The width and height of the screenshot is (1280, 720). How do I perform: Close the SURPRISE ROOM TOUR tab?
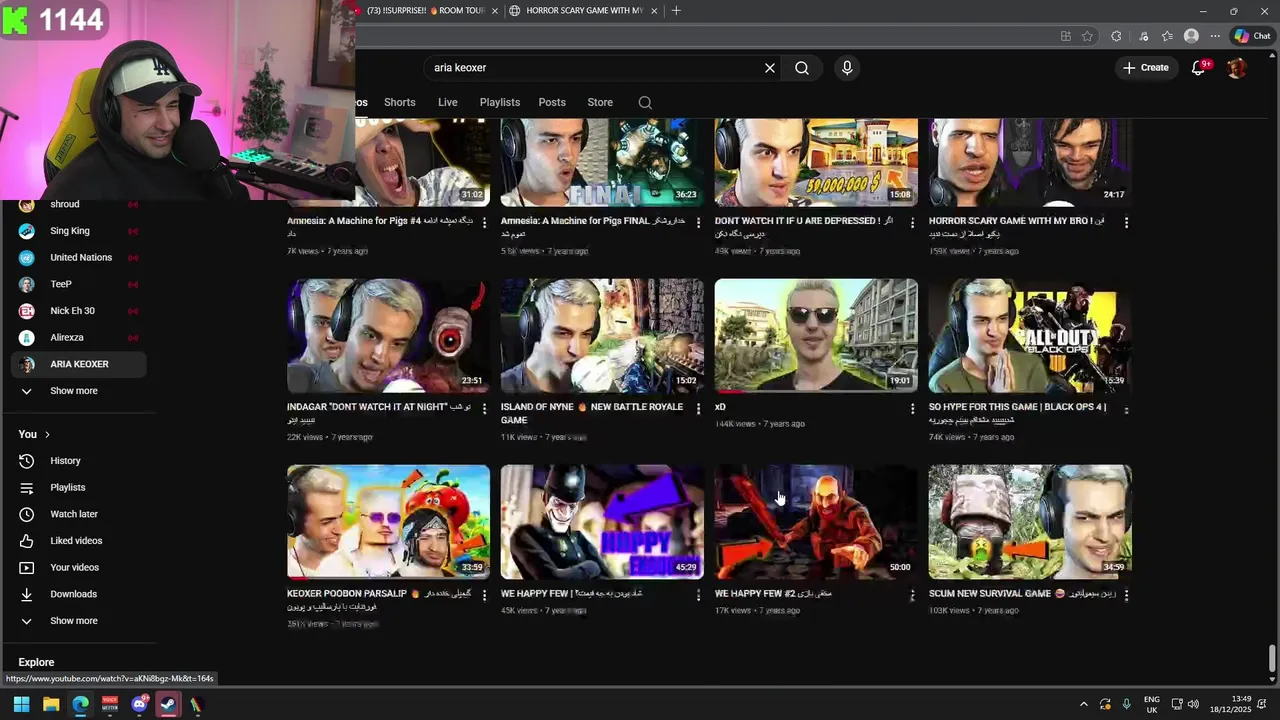click(494, 10)
